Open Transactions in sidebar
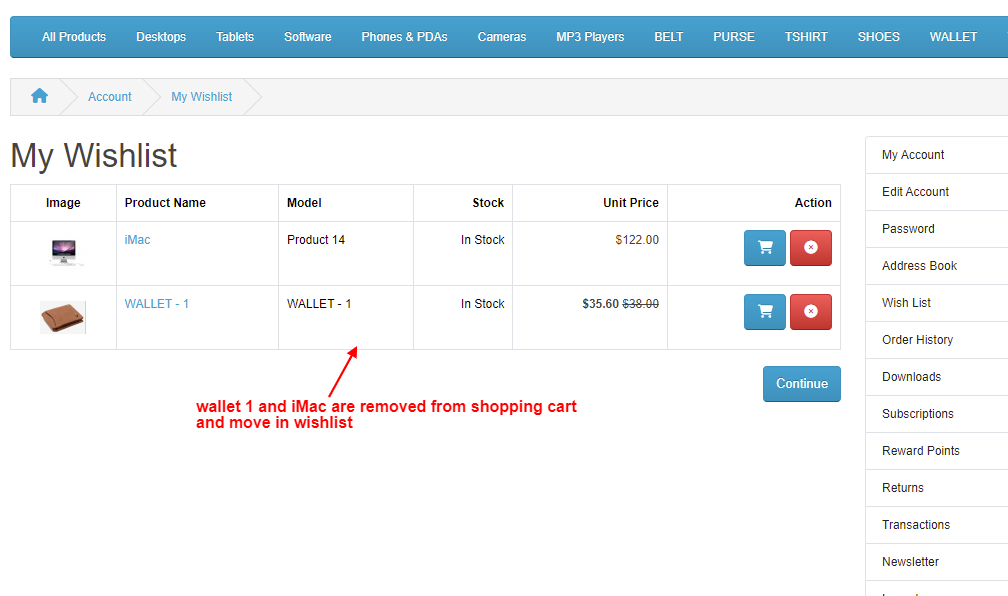This screenshot has width=1008, height=596. pos(937,525)
